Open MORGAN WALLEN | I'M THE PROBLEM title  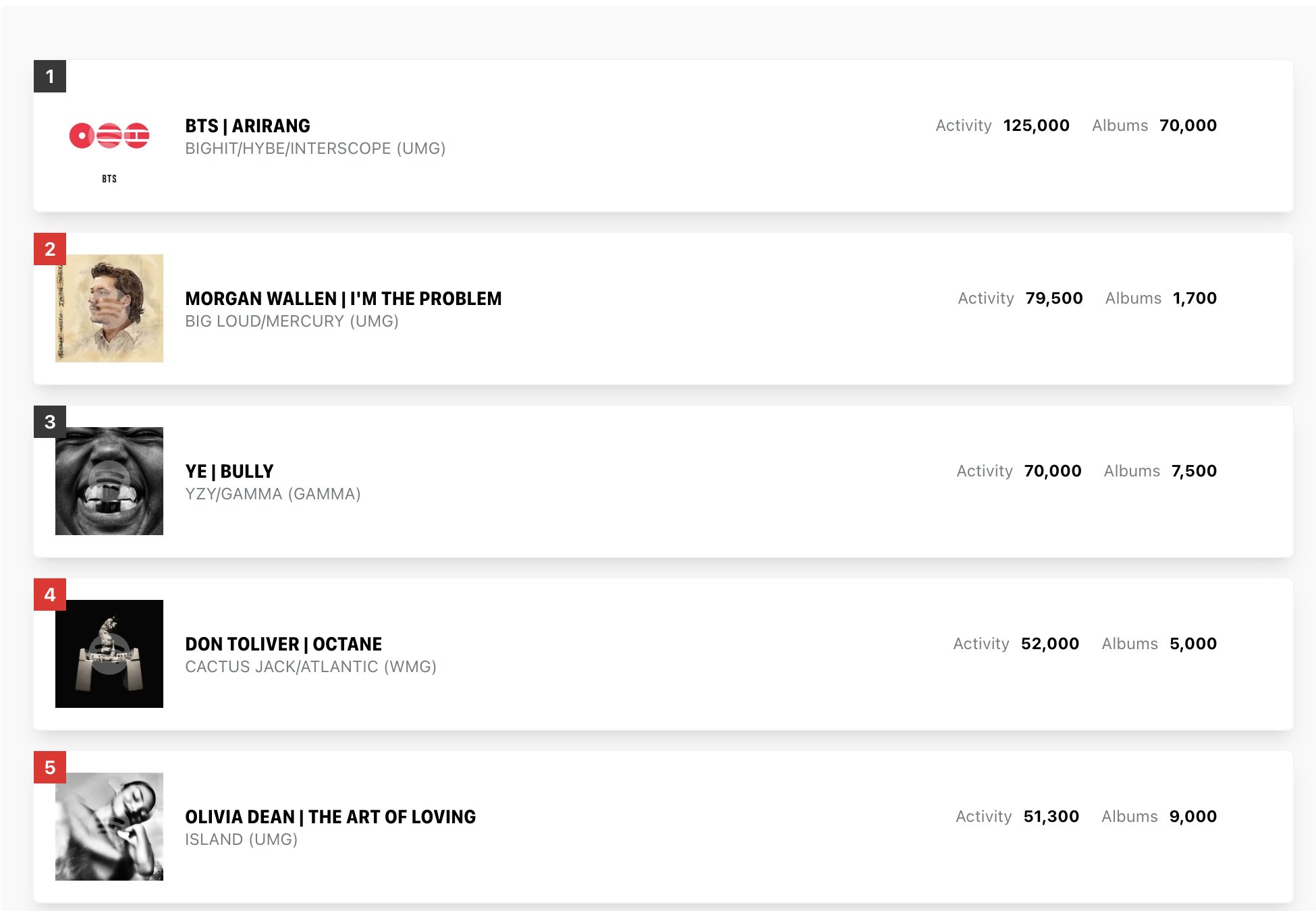coord(343,299)
